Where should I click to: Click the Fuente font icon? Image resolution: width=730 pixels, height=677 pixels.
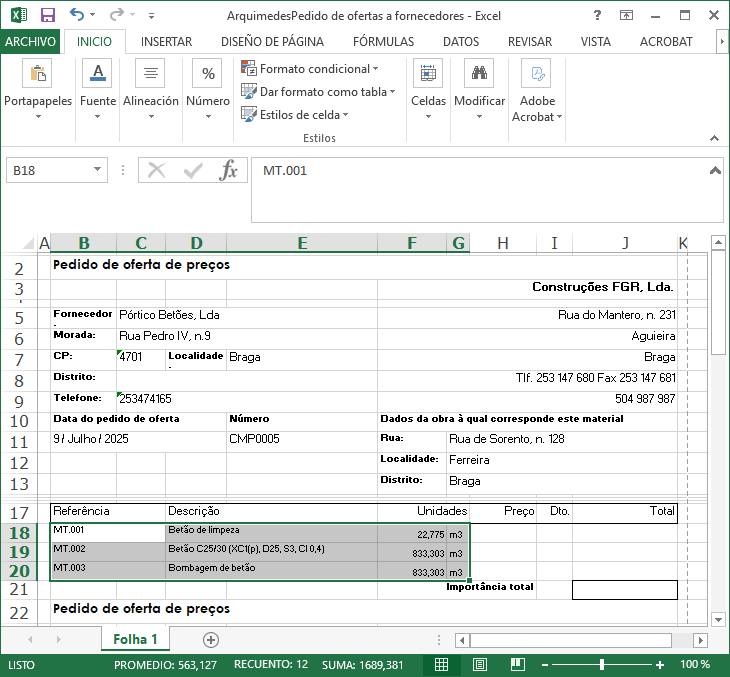(97, 73)
